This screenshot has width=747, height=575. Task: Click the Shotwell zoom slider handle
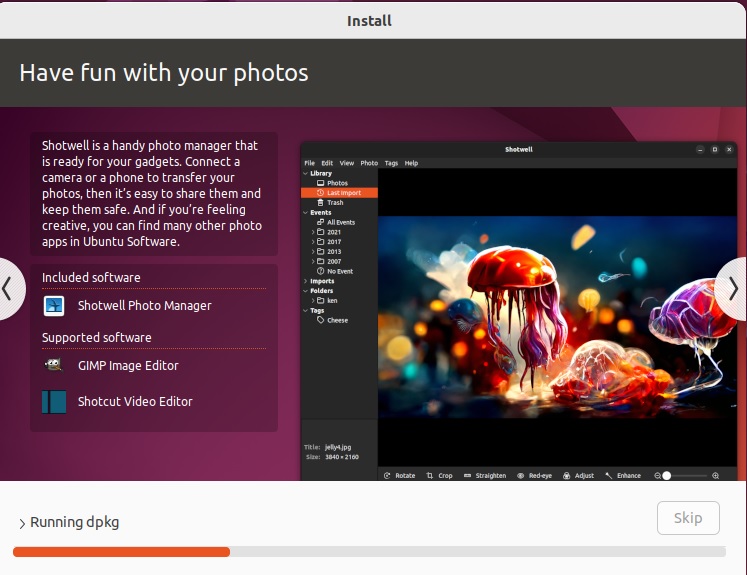pos(666,476)
